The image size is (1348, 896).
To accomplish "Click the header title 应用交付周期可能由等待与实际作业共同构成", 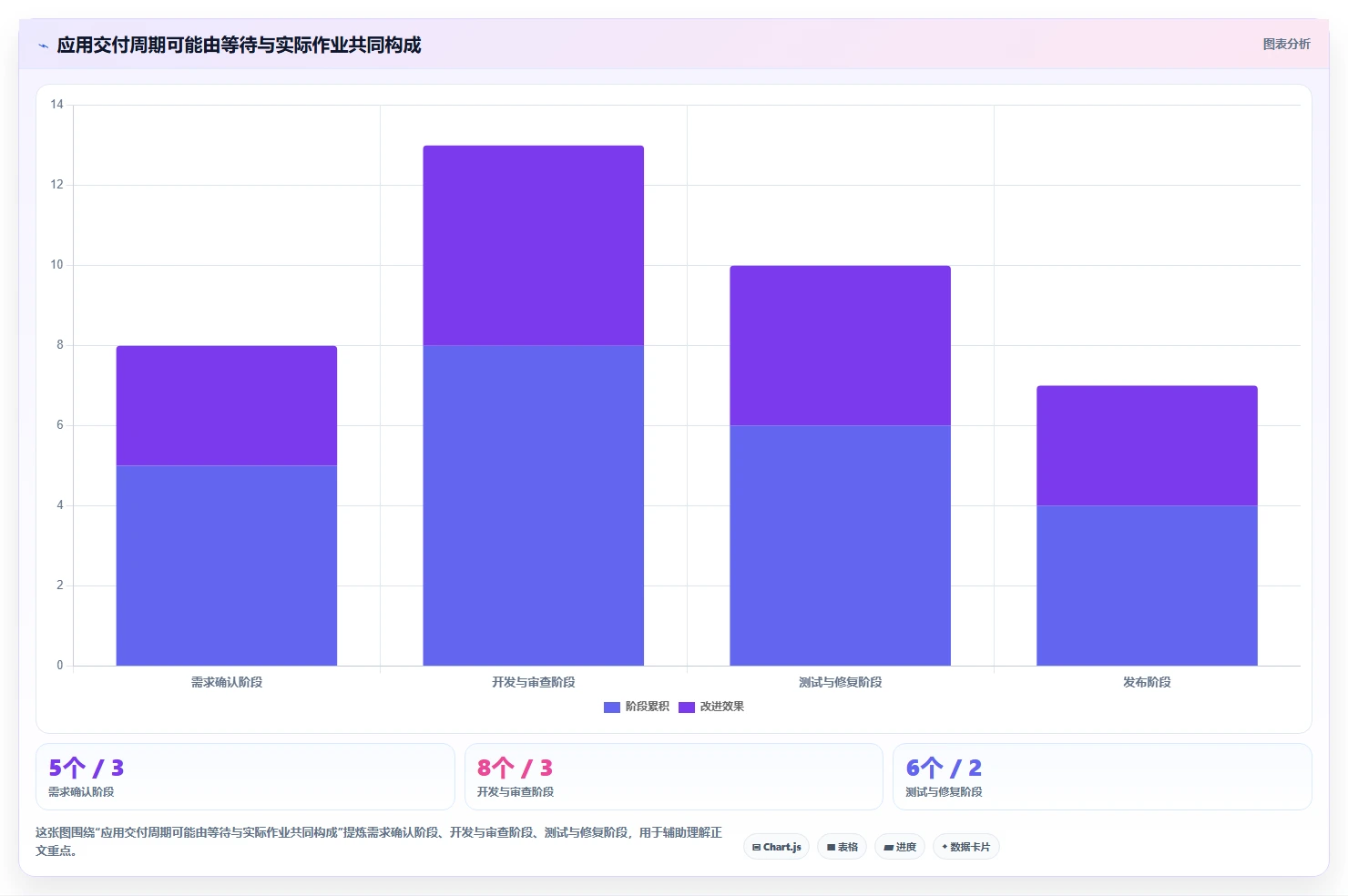I will [x=239, y=46].
